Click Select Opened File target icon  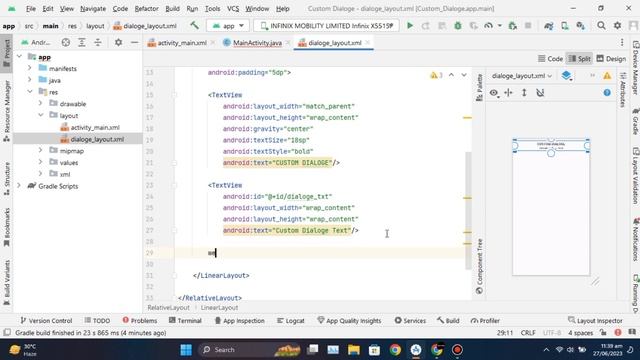tap(65, 42)
